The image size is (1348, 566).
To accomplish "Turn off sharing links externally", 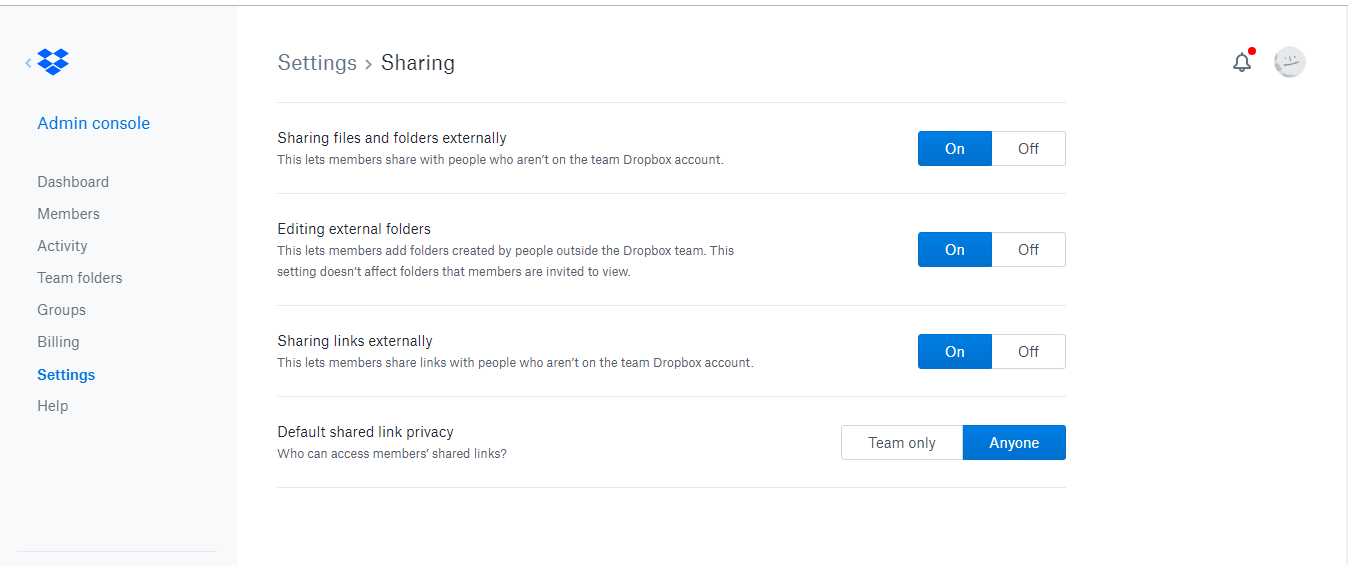I will 1029,351.
